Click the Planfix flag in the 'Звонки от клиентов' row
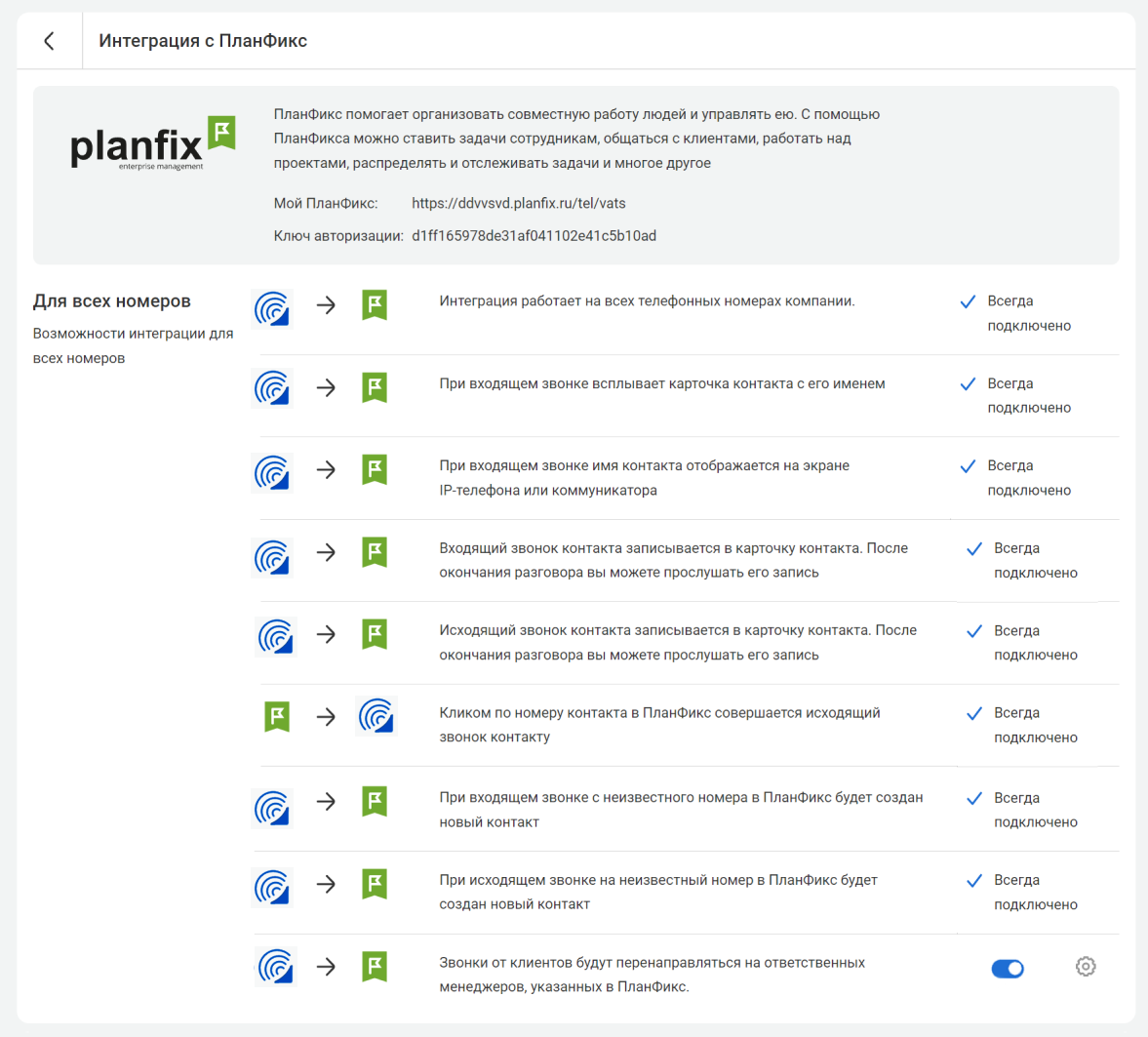Screen dimensions: 1148x1037 point(375,967)
